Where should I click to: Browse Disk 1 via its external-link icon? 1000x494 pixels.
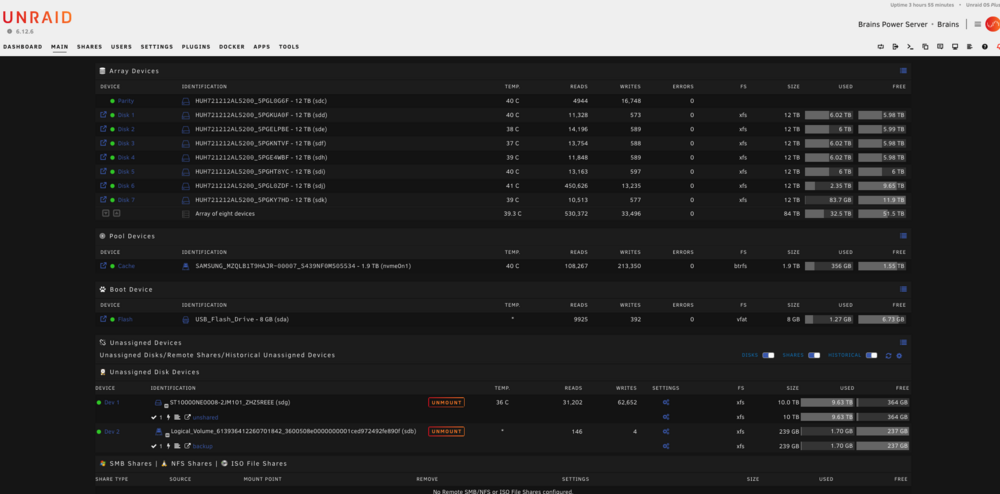(103, 115)
